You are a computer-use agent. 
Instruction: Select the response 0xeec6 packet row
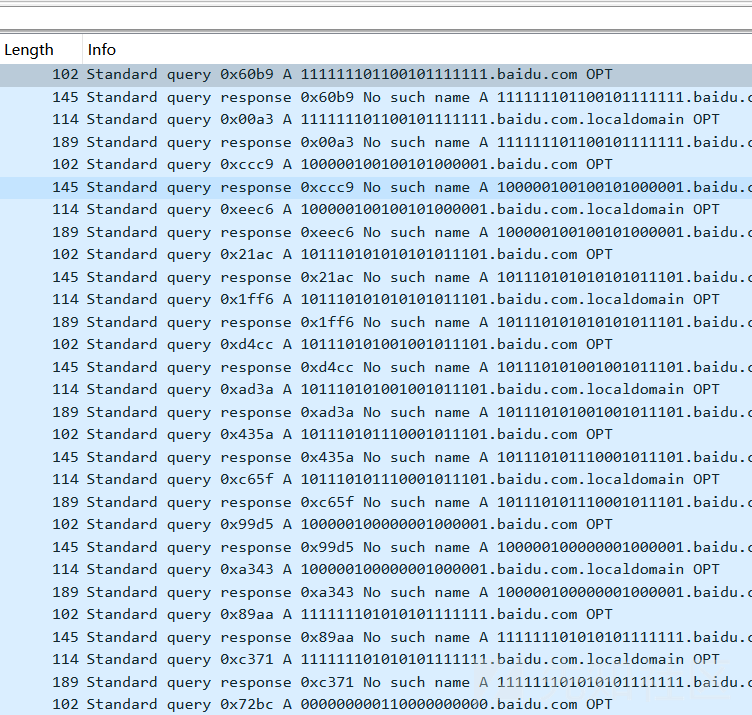click(x=376, y=233)
